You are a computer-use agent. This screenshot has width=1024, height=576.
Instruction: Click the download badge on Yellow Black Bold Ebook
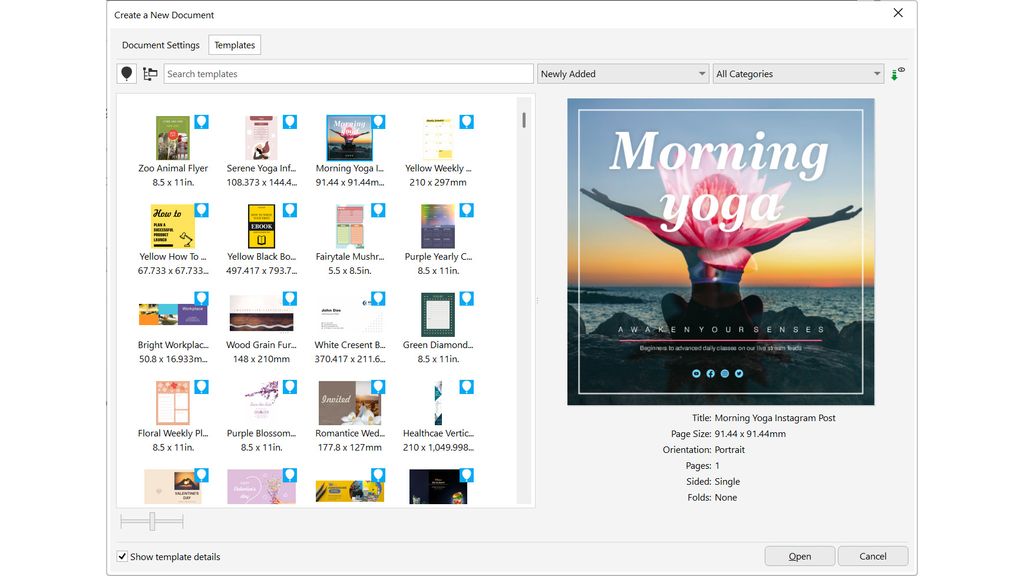click(290, 210)
